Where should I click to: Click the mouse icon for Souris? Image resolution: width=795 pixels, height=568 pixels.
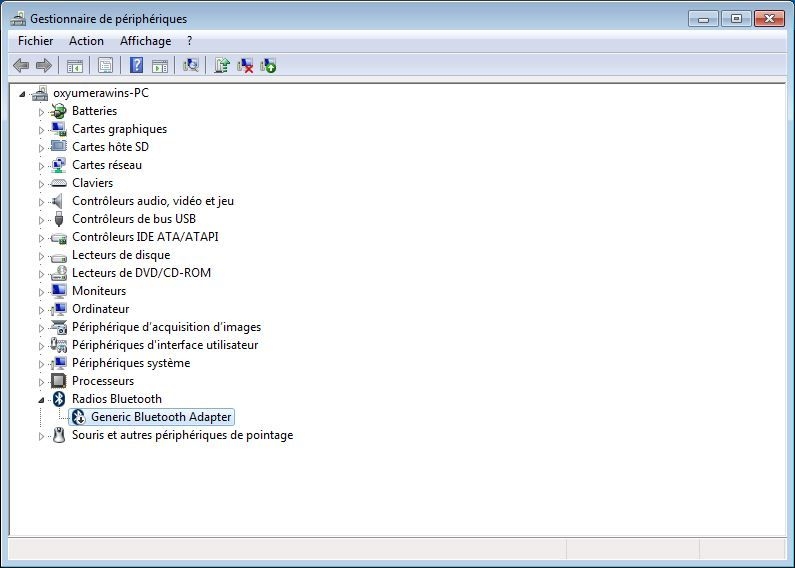point(59,435)
